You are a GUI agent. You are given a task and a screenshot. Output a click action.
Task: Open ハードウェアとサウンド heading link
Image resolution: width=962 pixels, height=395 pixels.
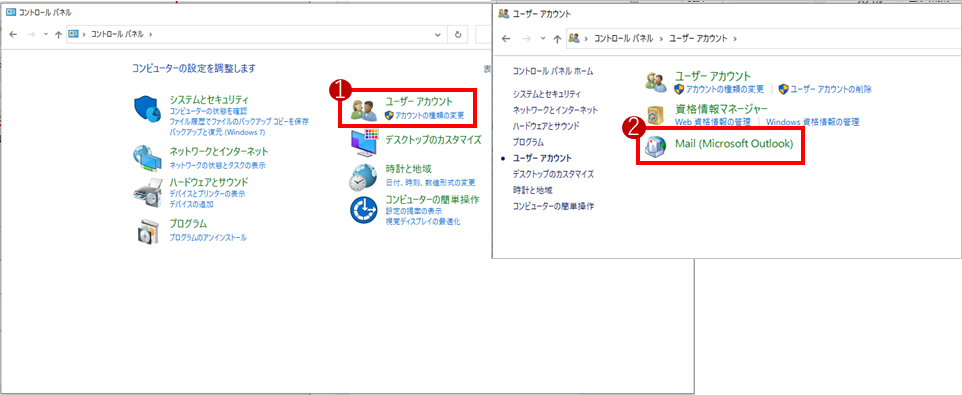tap(209, 182)
